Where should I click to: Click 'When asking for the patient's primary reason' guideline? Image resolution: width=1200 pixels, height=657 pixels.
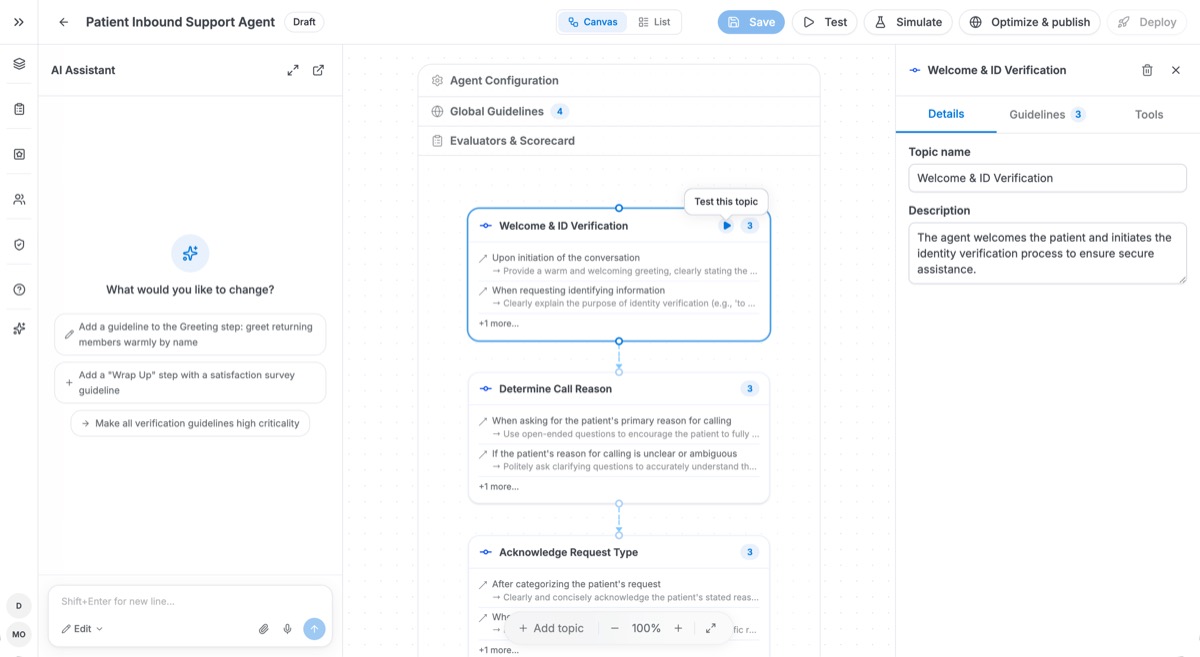point(611,421)
